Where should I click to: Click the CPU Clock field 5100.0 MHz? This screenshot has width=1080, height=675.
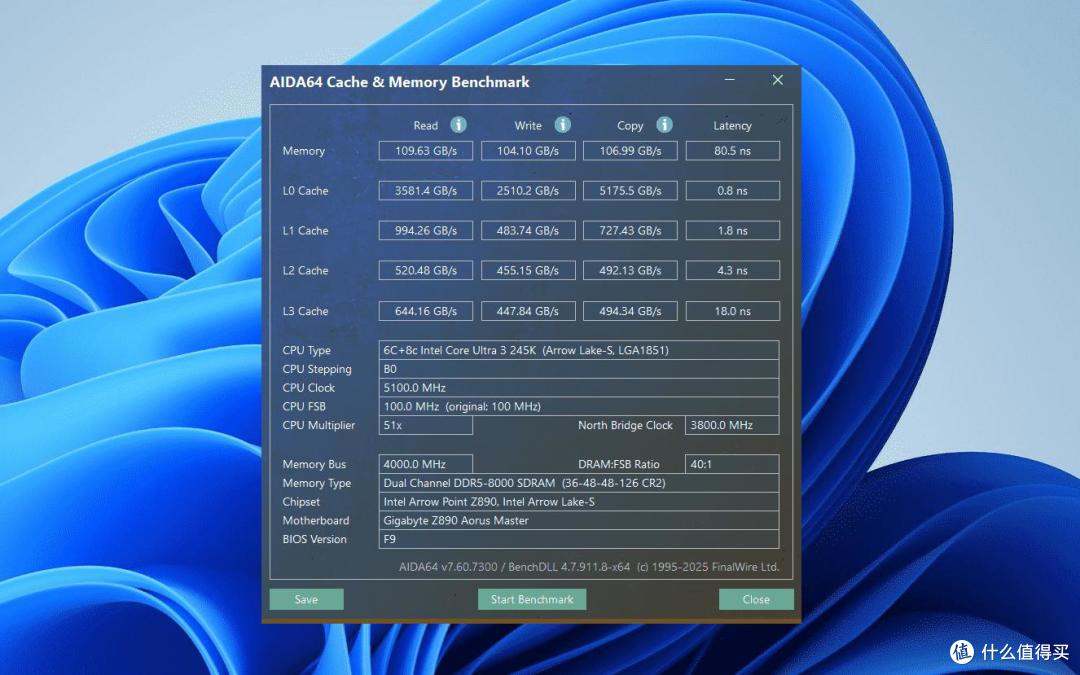(579, 388)
